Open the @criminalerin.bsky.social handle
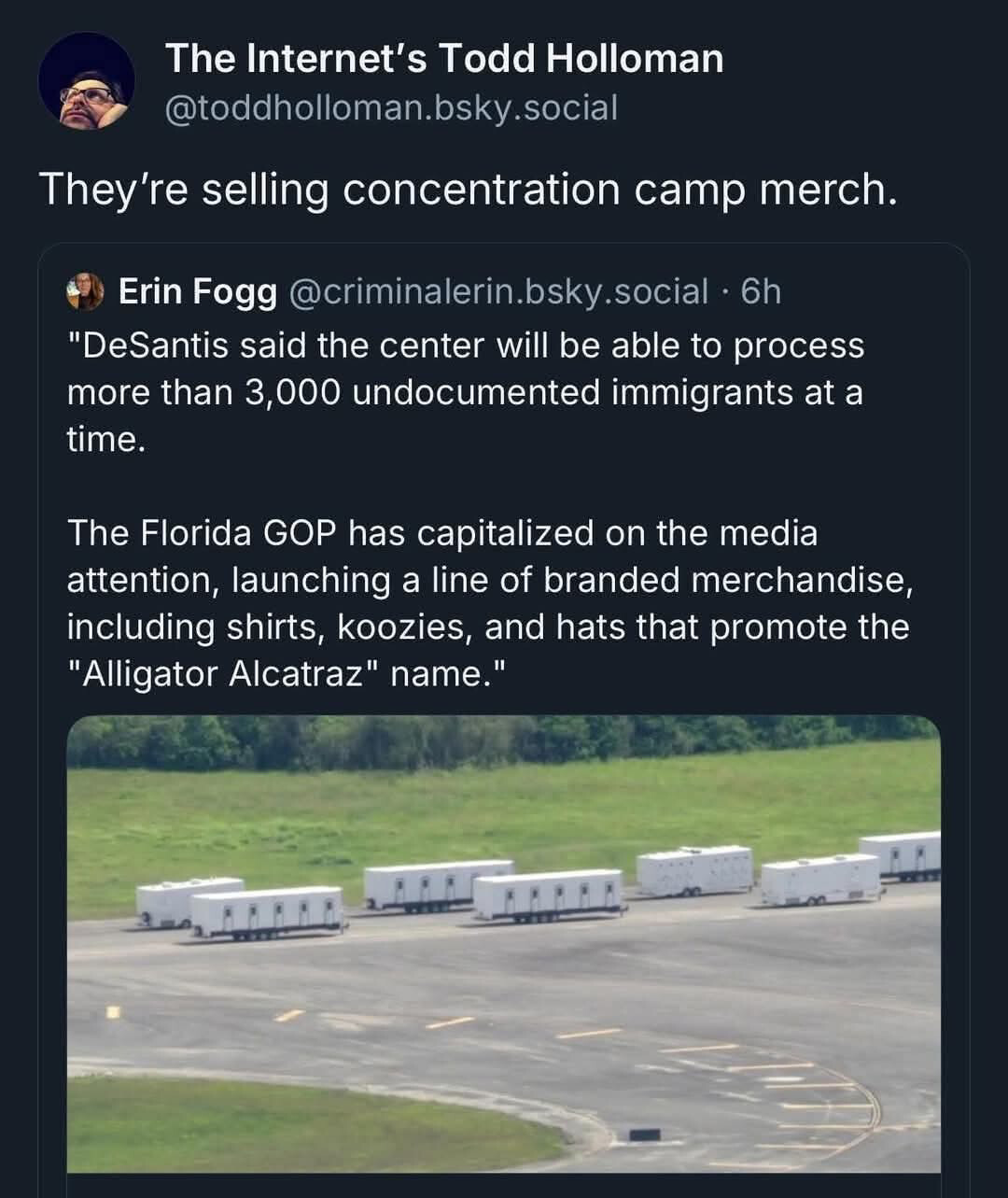1008x1198 pixels. (499, 292)
